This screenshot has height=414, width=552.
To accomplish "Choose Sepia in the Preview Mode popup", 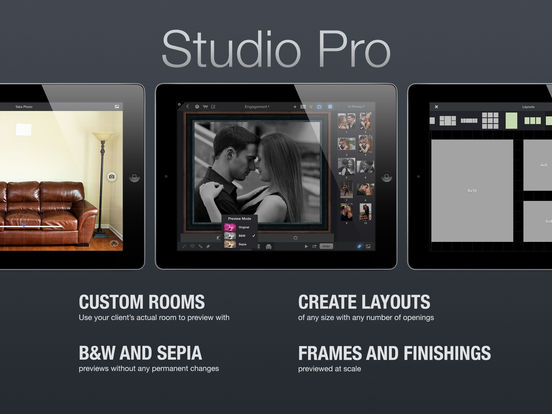I will click(x=239, y=244).
